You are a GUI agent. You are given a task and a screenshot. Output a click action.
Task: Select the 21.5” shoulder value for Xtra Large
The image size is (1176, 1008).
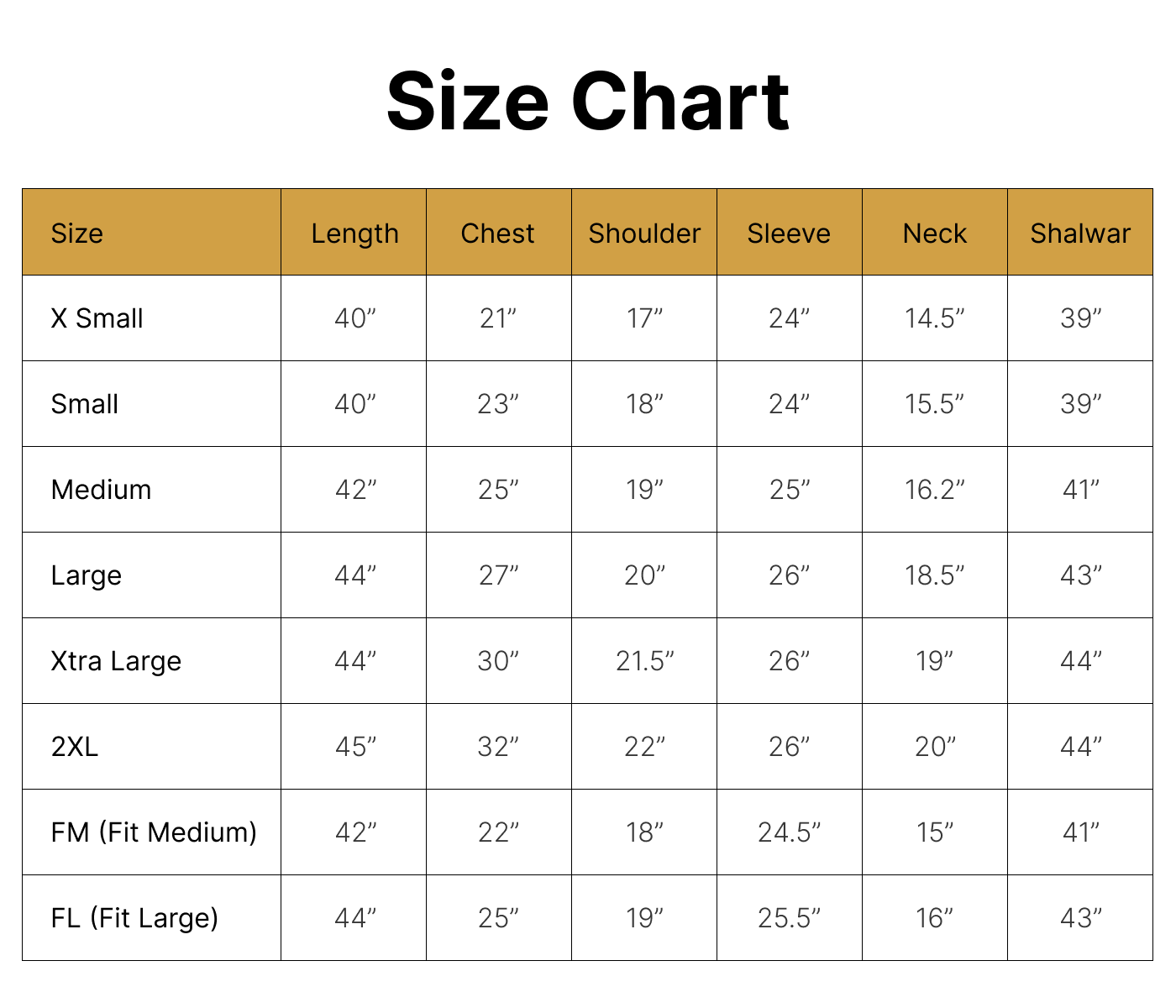pyautogui.click(x=644, y=661)
